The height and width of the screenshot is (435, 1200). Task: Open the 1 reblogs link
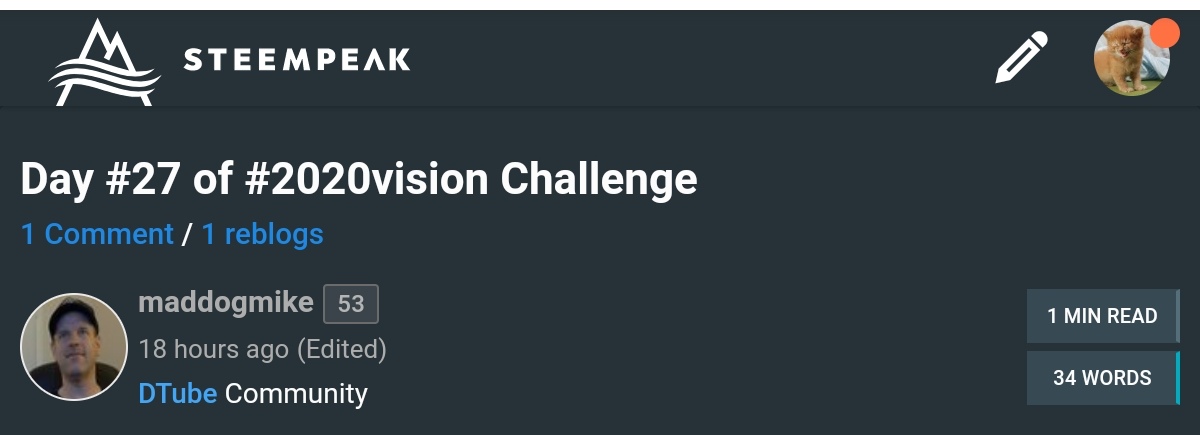coord(262,234)
